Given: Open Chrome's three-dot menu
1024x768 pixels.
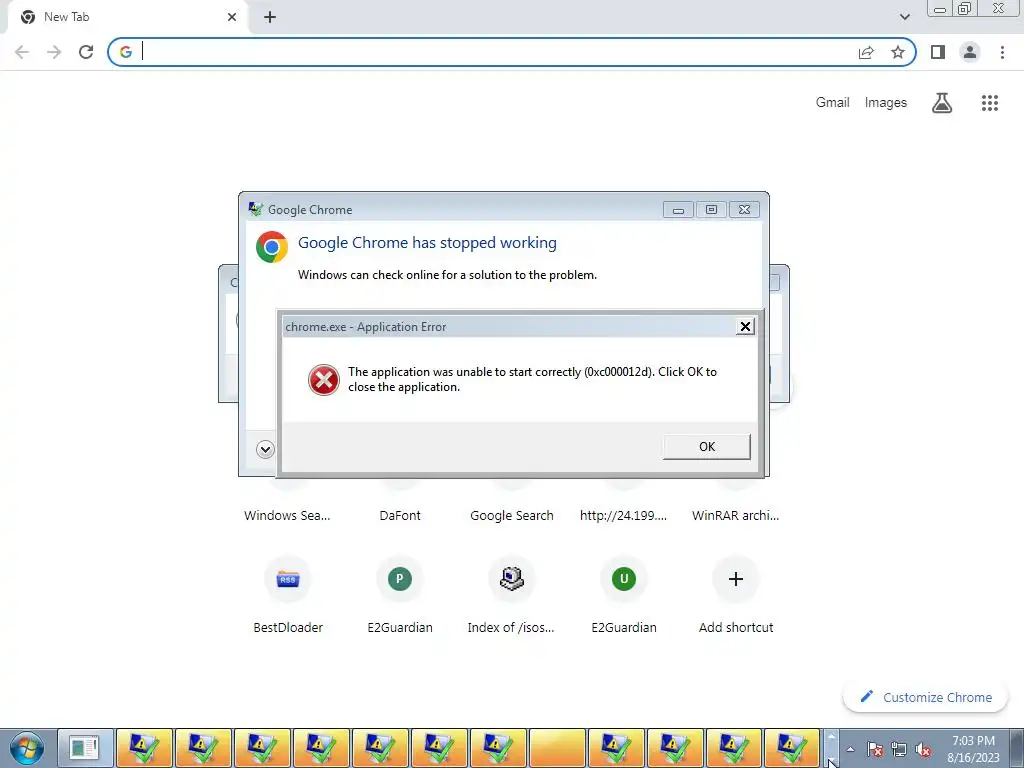Looking at the screenshot, I should click(x=1002, y=52).
